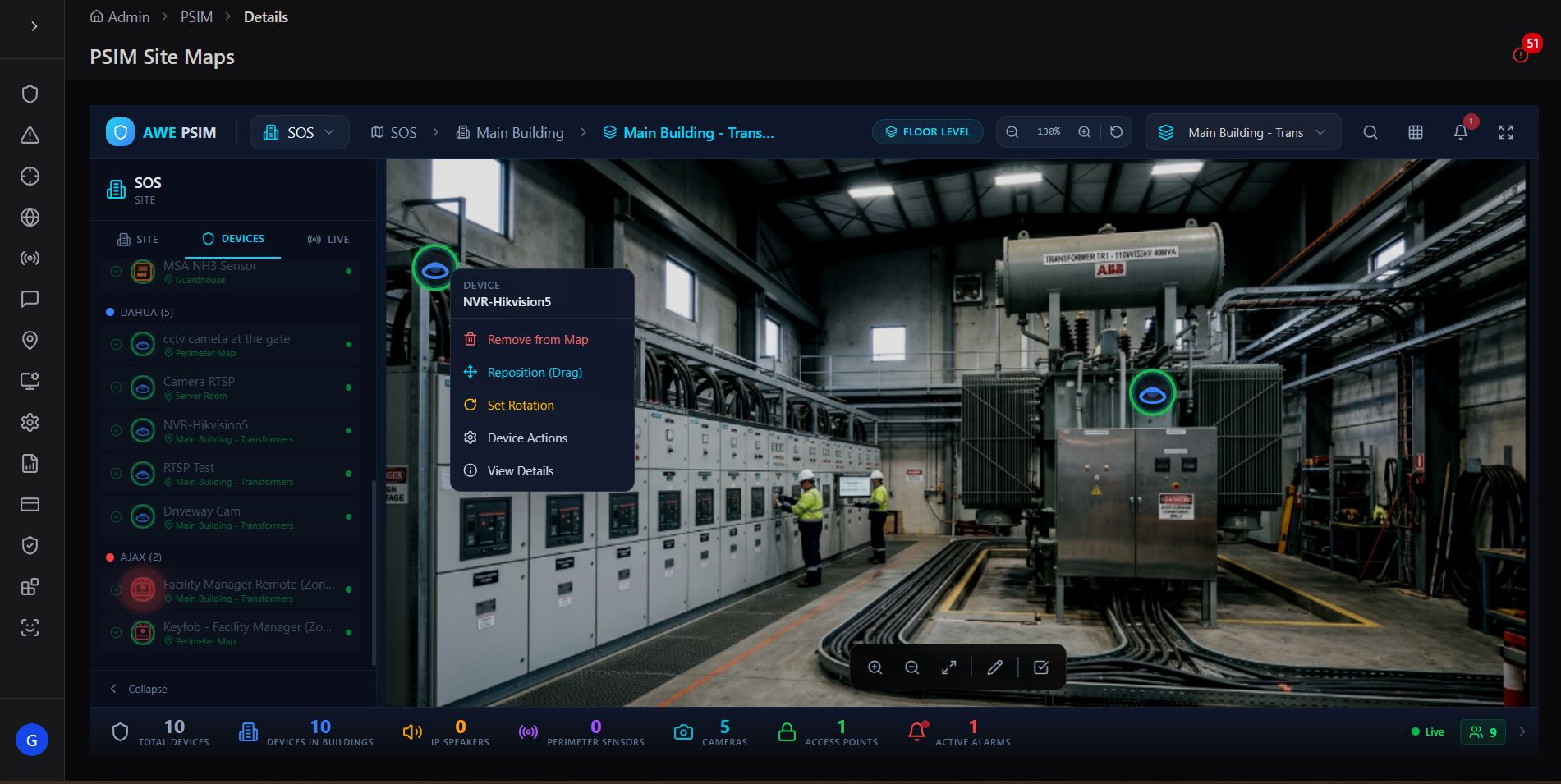Go to PSIM breadcrumb link
This screenshot has width=1561, height=784.
[x=196, y=17]
